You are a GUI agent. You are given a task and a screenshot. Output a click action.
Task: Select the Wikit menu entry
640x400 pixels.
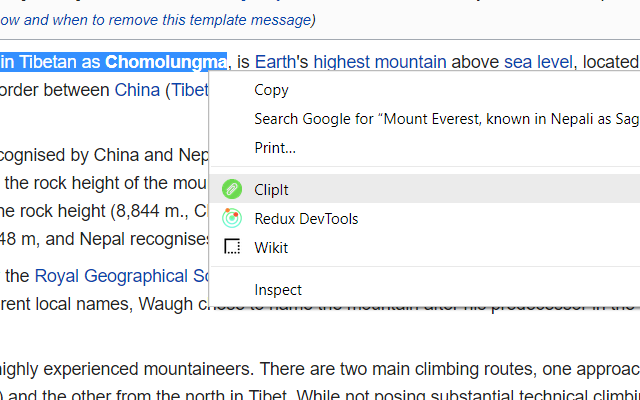click(x=424, y=247)
